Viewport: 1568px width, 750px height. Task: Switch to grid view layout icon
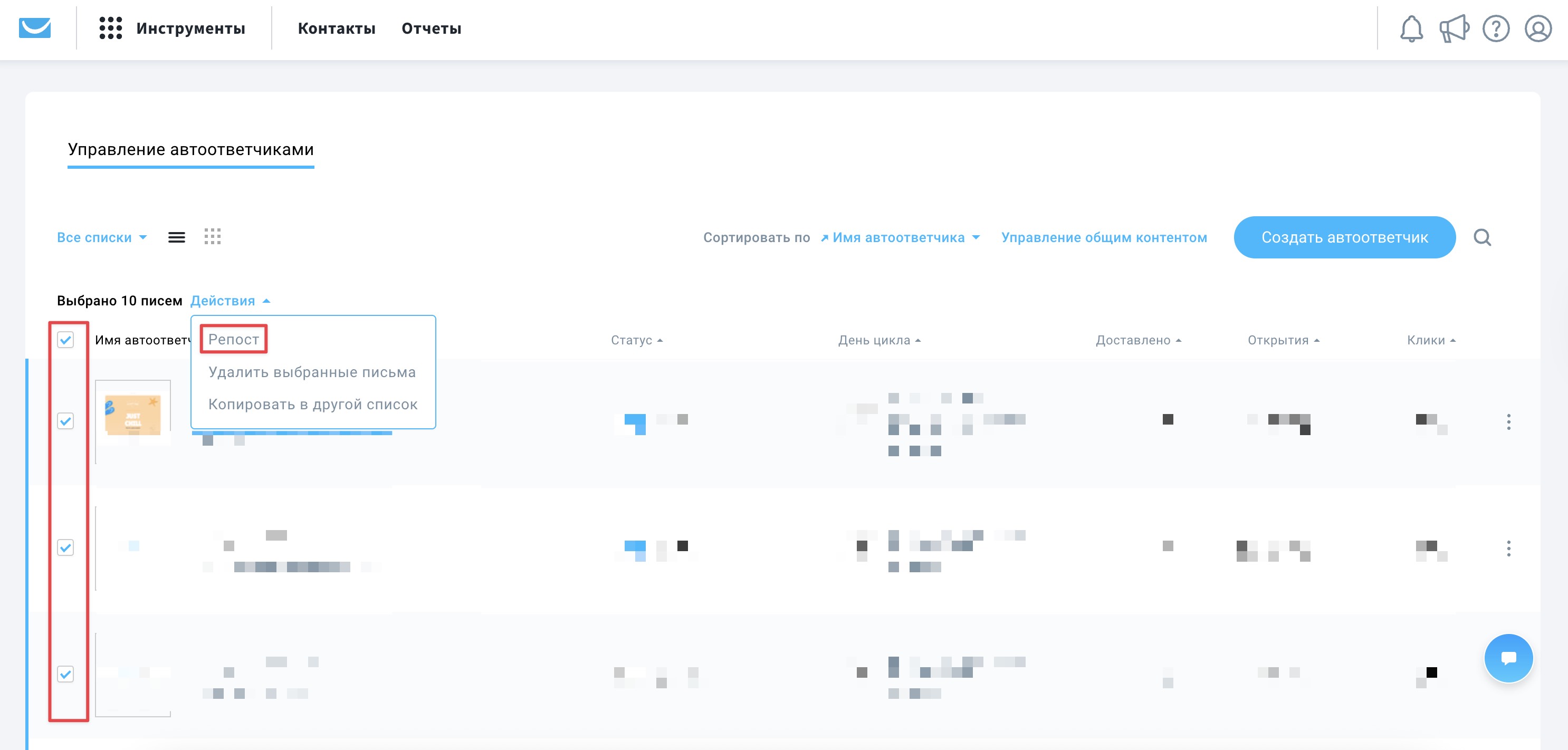(213, 237)
